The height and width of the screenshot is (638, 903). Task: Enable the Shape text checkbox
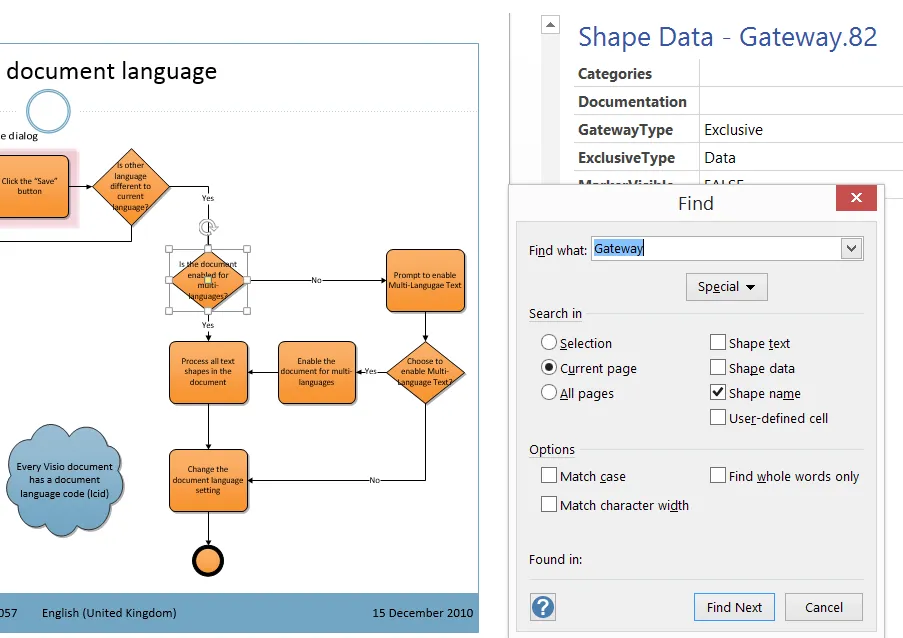718,342
